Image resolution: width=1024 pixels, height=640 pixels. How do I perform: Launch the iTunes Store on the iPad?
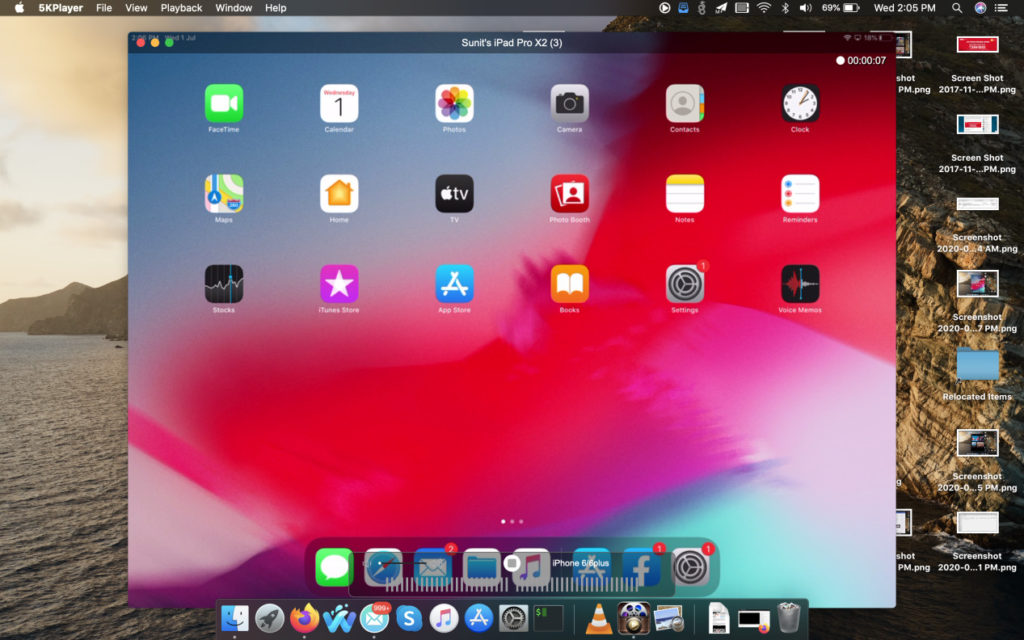[339, 283]
